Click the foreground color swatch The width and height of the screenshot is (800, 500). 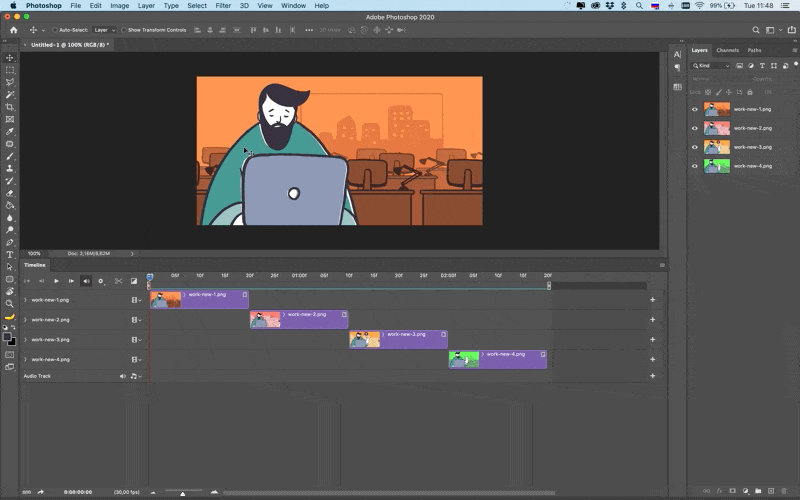point(7,337)
